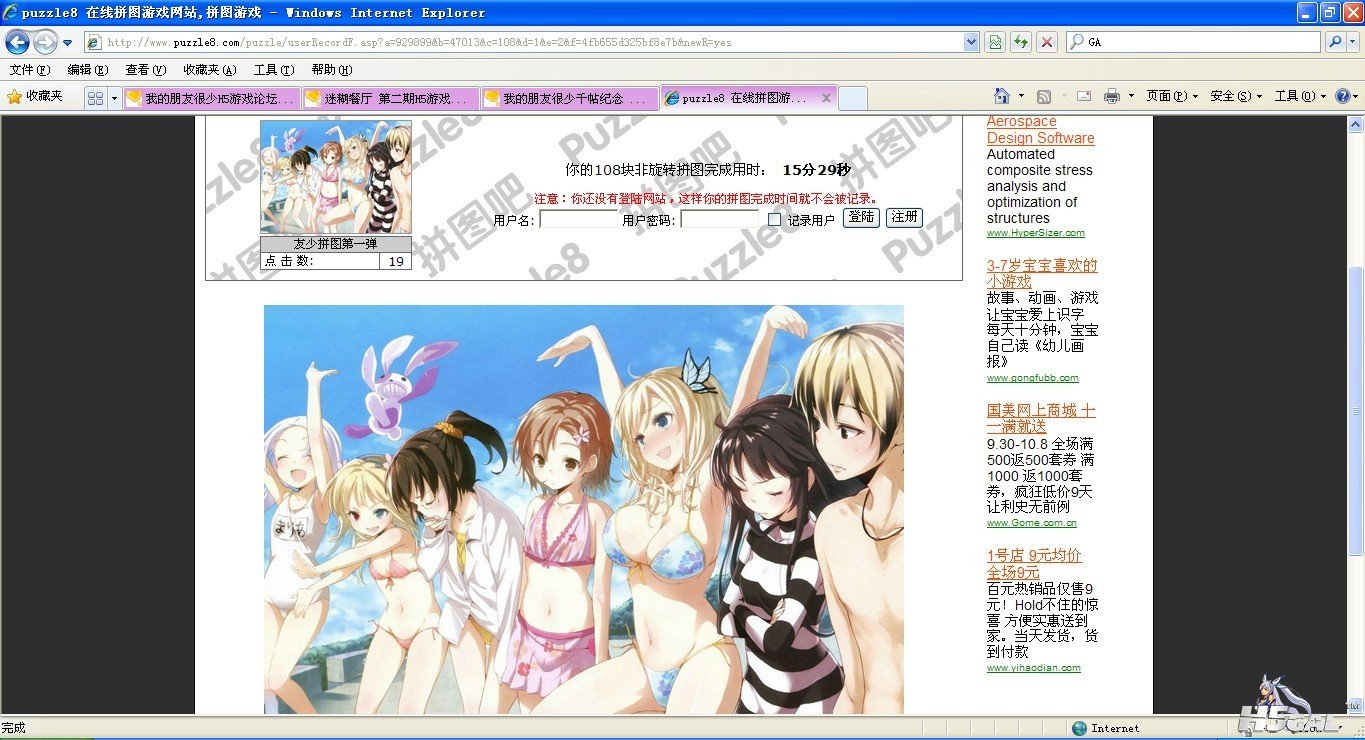The width and height of the screenshot is (1365, 740).
Task: Click the 登陆 button
Action: pyautogui.click(x=861, y=218)
